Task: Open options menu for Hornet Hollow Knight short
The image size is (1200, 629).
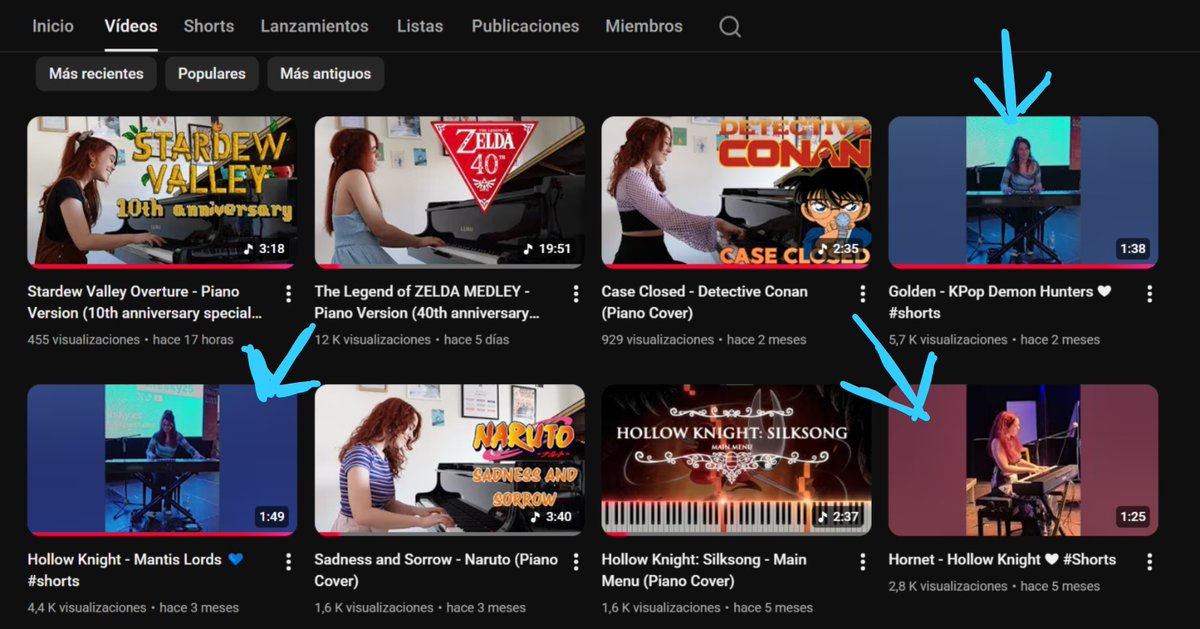Action: [x=1150, y=561]
